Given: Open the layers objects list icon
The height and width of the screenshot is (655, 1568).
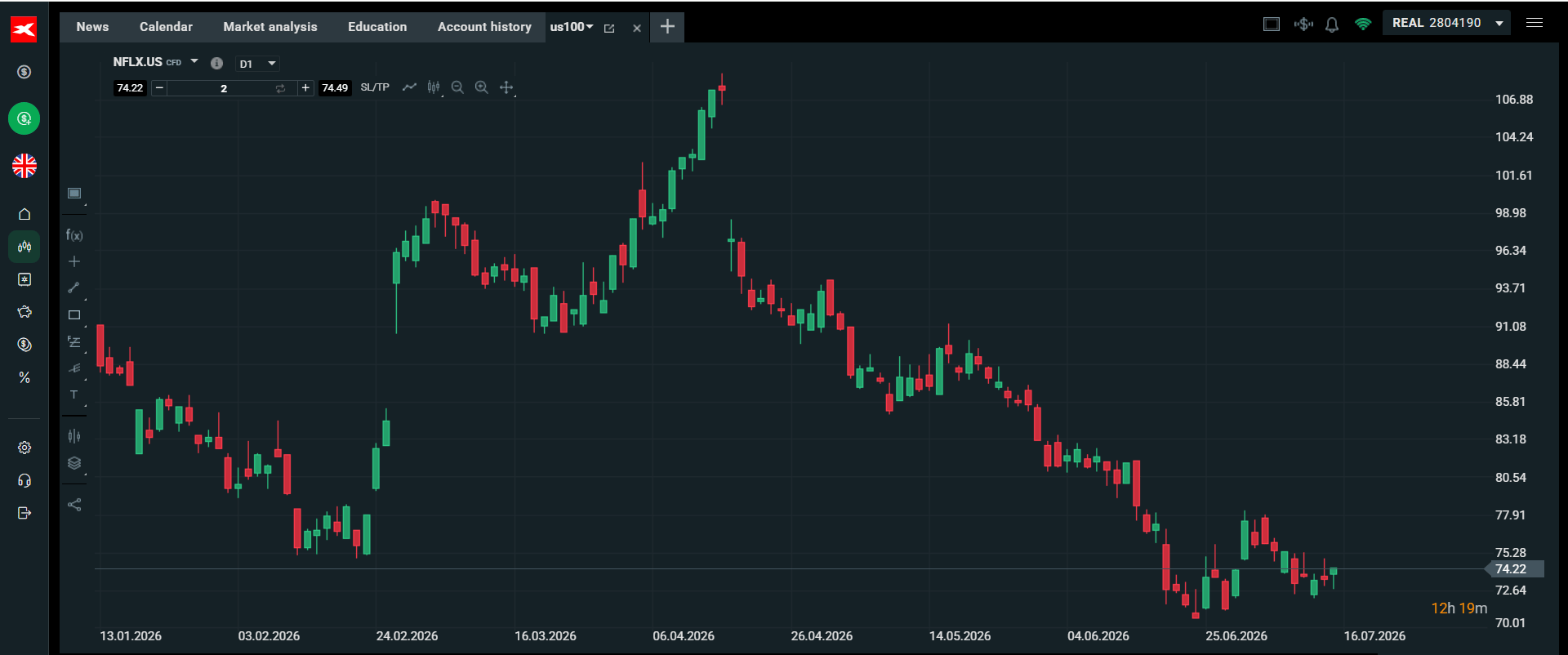Looking at the screenshot, I should tap(74, 463).
